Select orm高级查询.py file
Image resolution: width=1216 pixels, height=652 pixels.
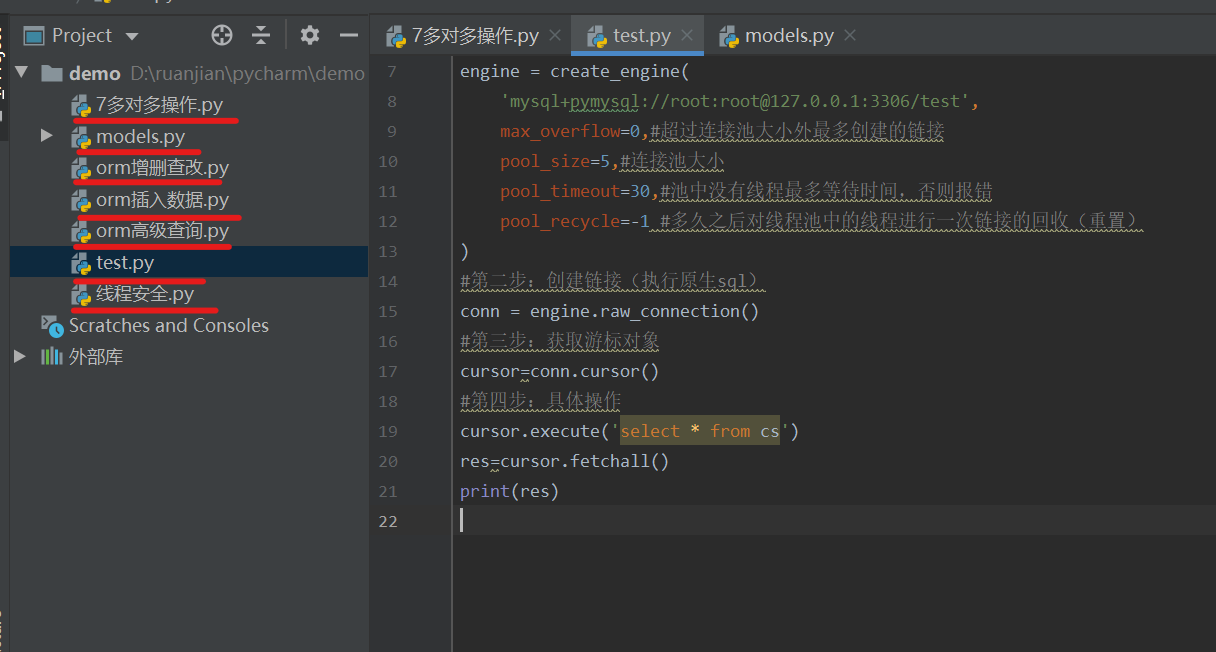click(162, 232)
